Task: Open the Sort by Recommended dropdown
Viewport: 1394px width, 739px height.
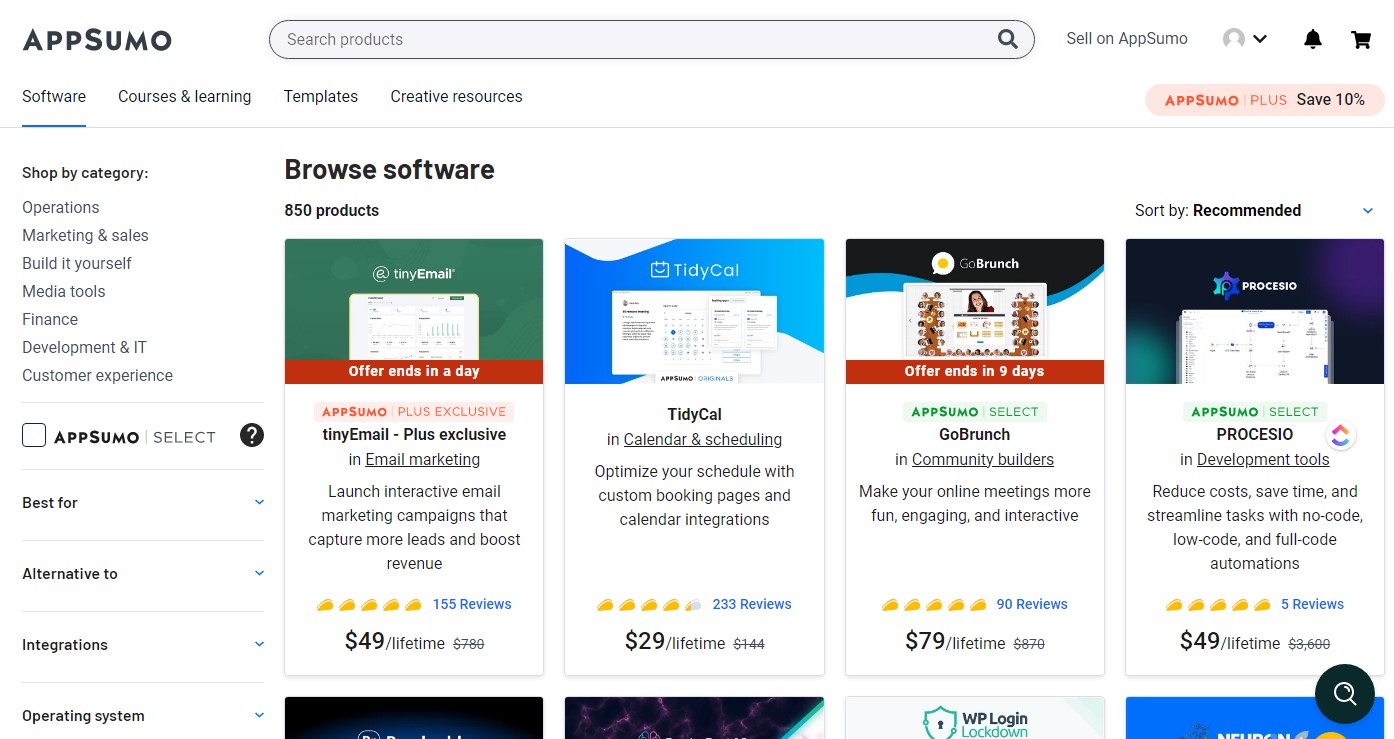Action: (x=1254, y=210)
